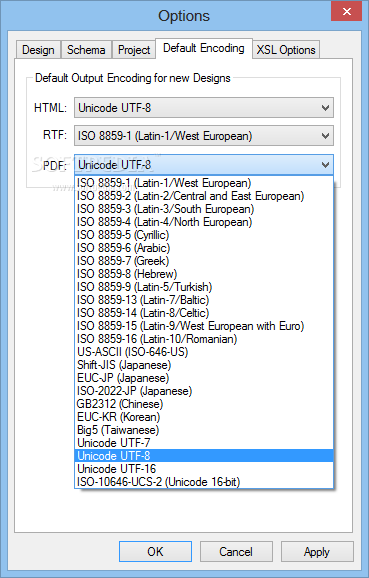Collapse the PDF encoding dropdown arrow

click(x=325, y=165)
